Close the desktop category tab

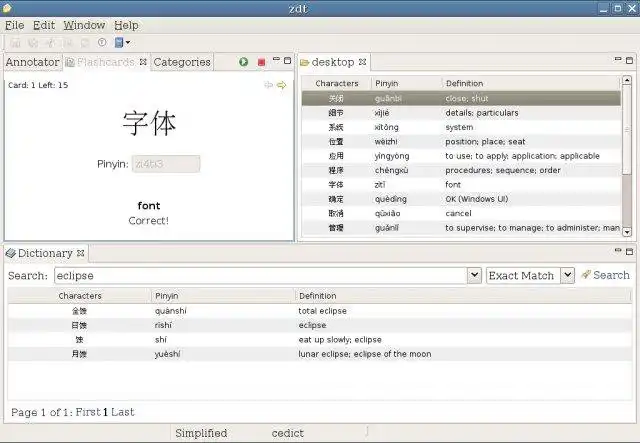[x=364, y=62]
